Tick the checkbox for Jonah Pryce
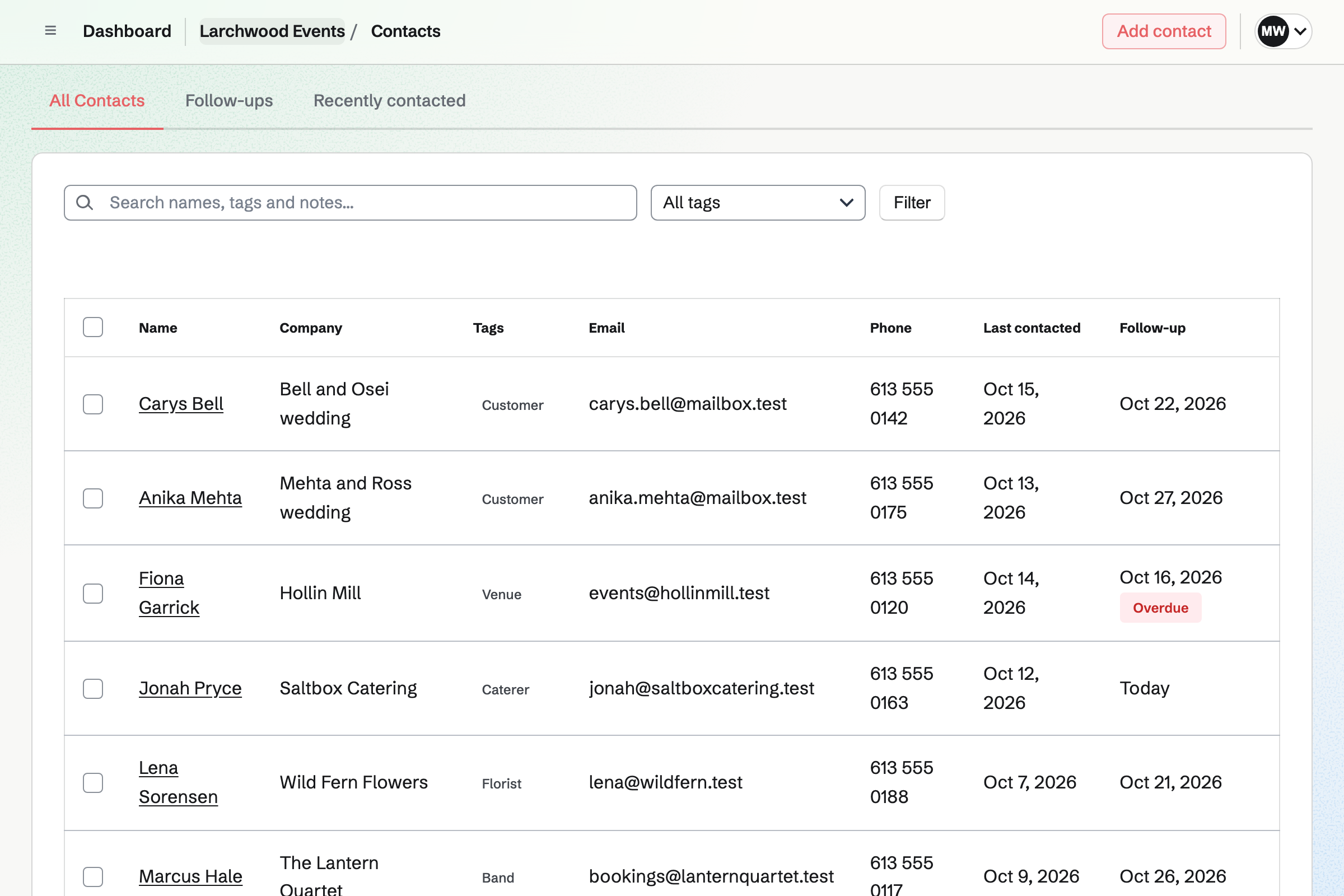Screen dimensions: 1344x896 coord(92,689)
